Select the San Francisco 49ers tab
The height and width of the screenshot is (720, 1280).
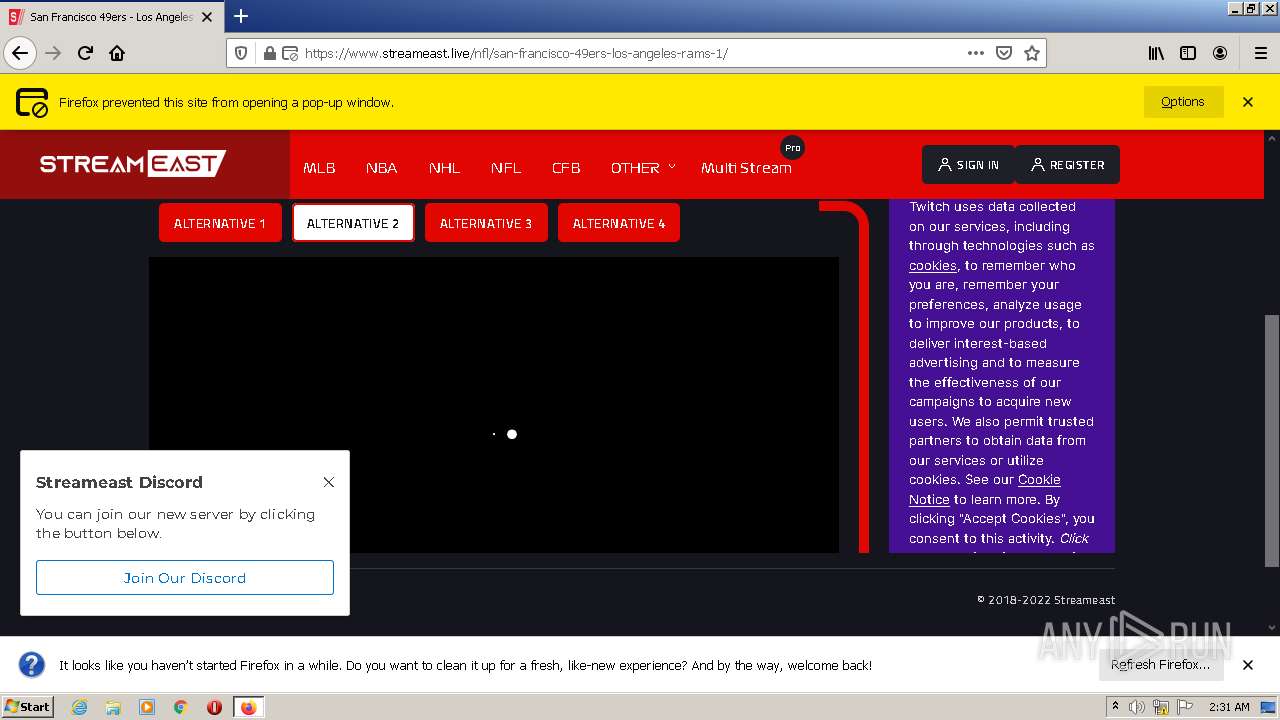[x=112, y=17]
